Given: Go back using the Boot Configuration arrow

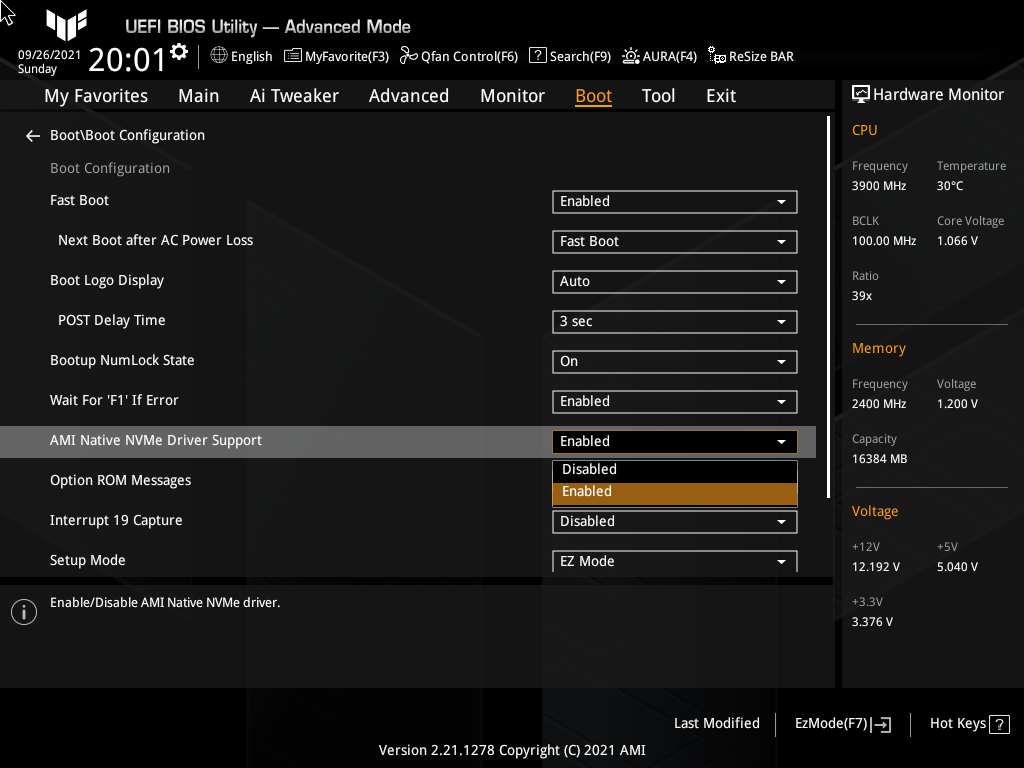Looking at the screenshot, I should [x=32, y=135].
